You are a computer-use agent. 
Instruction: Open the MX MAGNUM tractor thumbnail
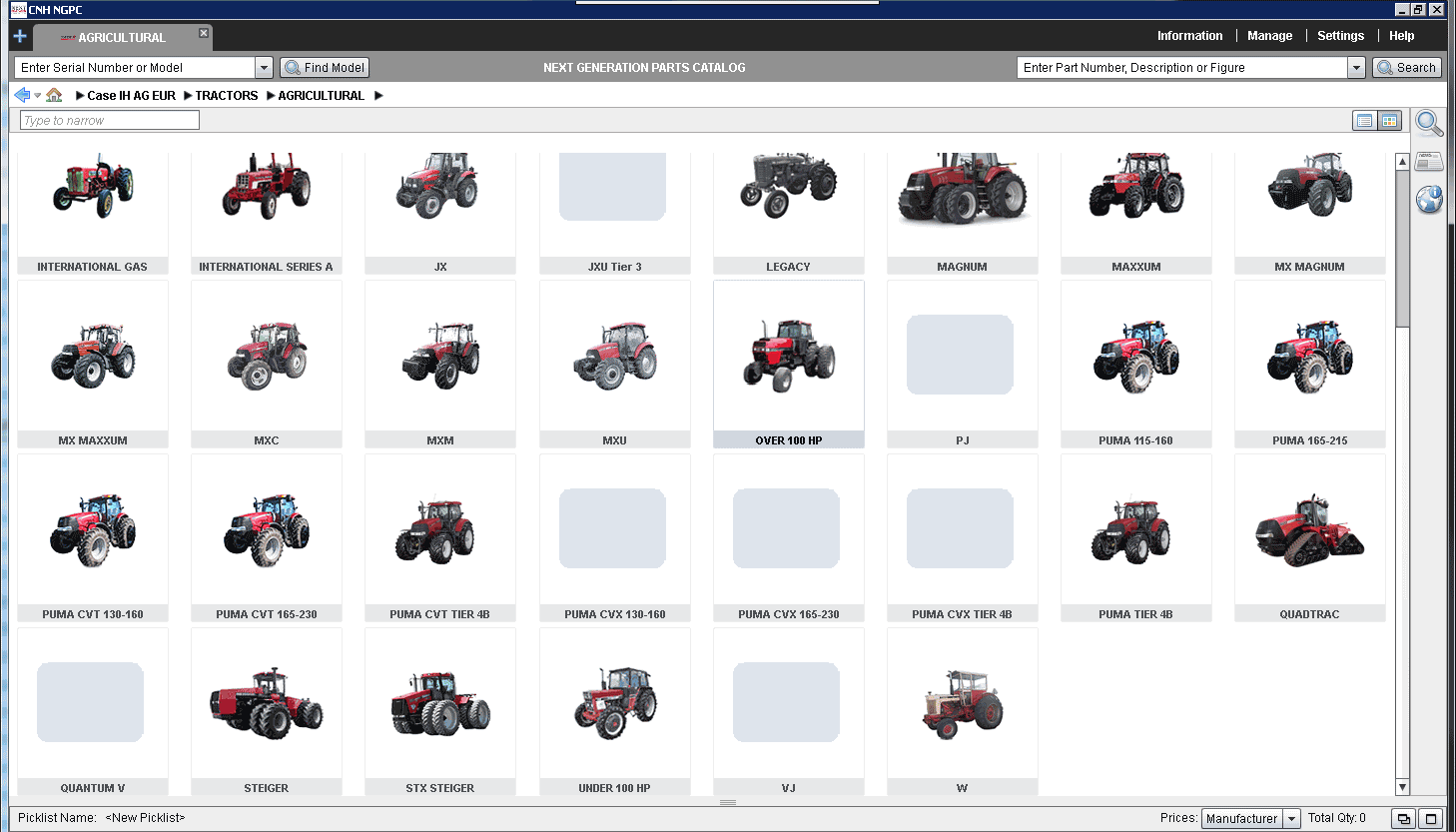1310,213
